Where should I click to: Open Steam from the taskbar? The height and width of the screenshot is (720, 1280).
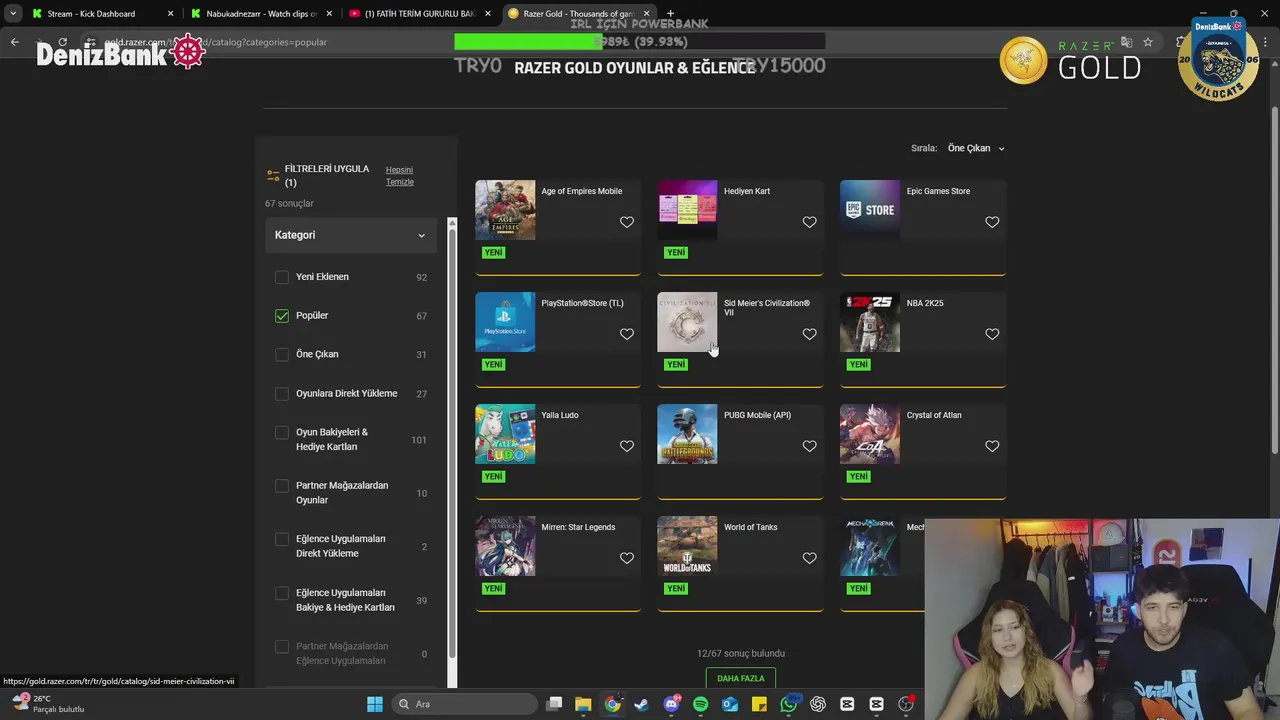(641, 704)
